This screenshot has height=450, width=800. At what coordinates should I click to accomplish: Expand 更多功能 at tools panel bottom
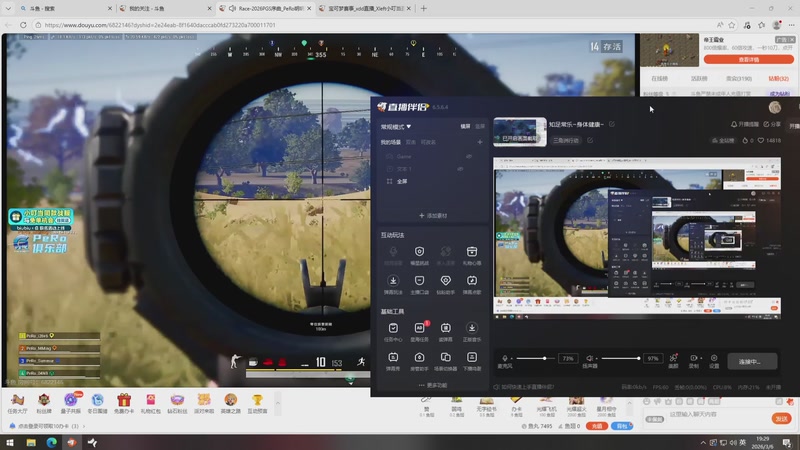(433, 385)
